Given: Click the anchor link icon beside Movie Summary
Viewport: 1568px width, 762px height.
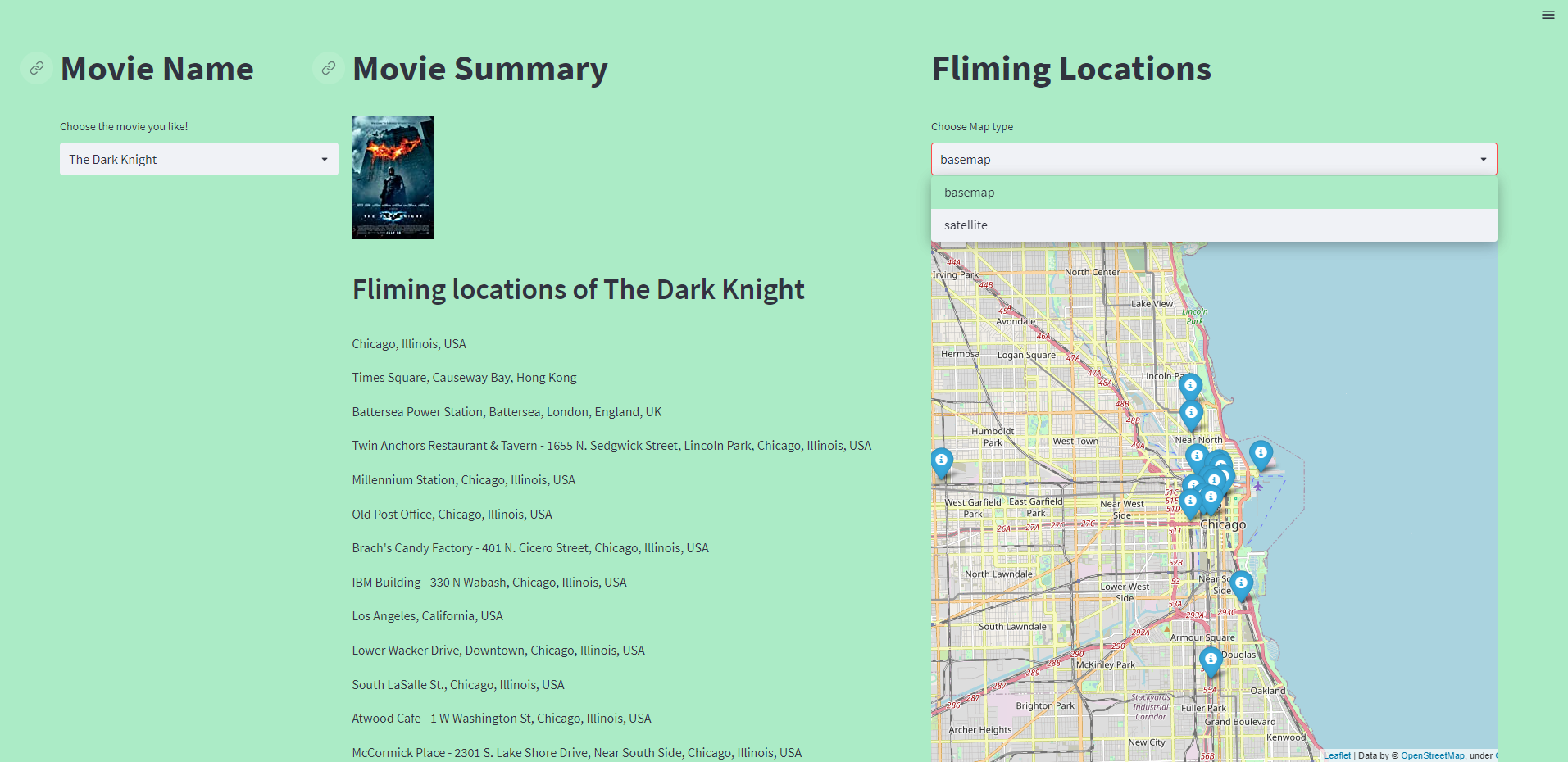Looking at the screenshot, I should pos(327,68).
